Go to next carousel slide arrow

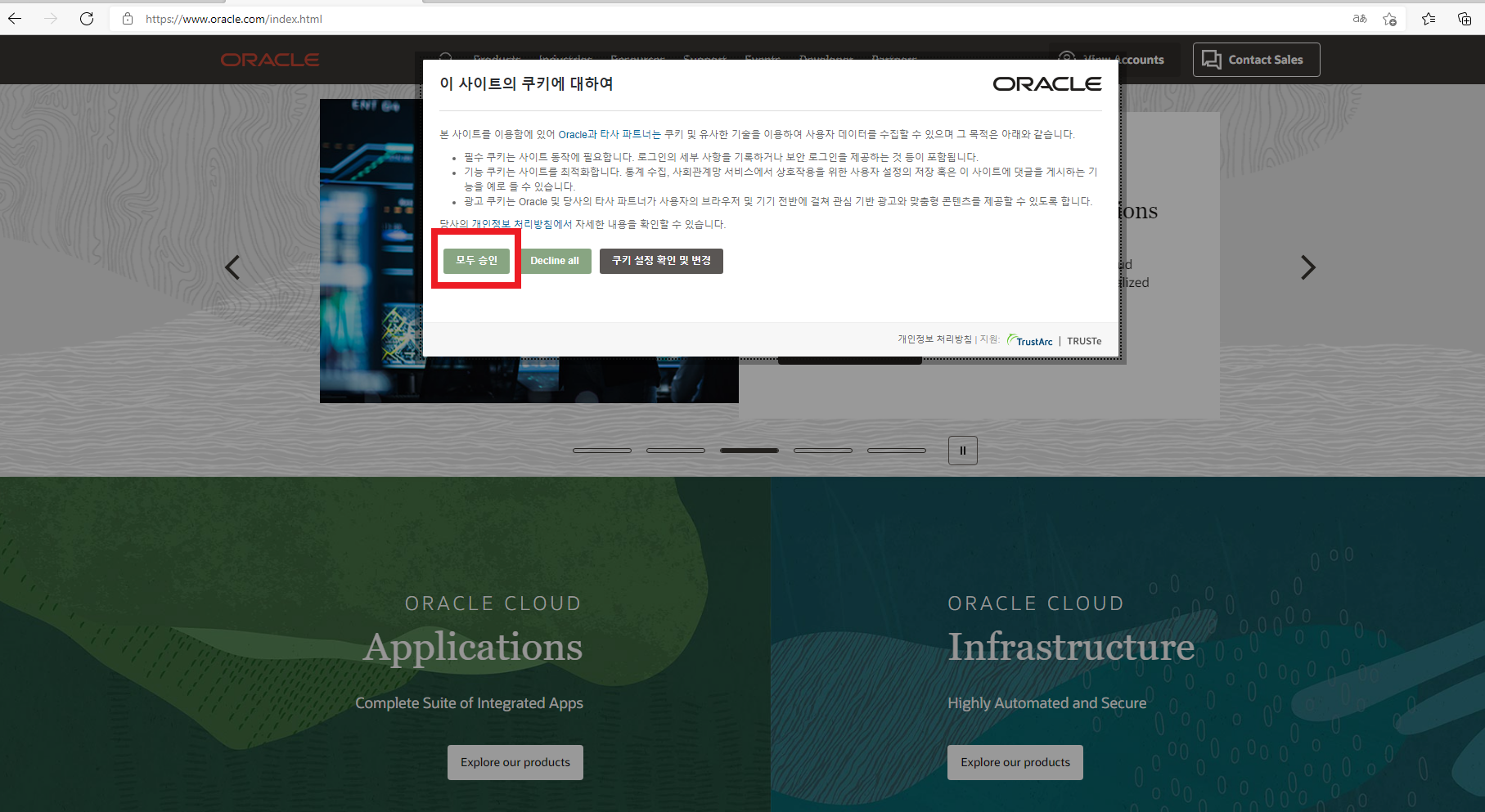[x=1308, y=267]
